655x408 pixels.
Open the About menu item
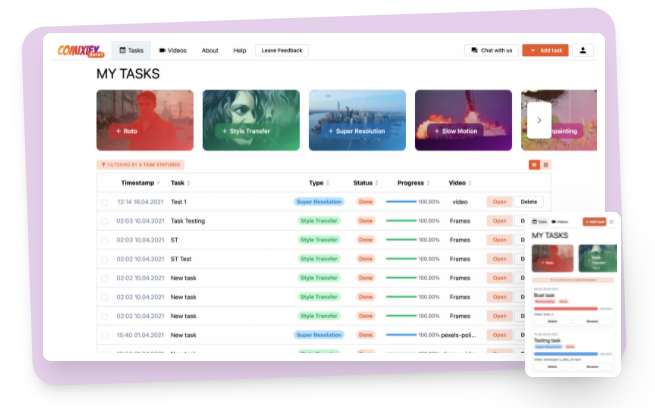(x=210, y=50)
